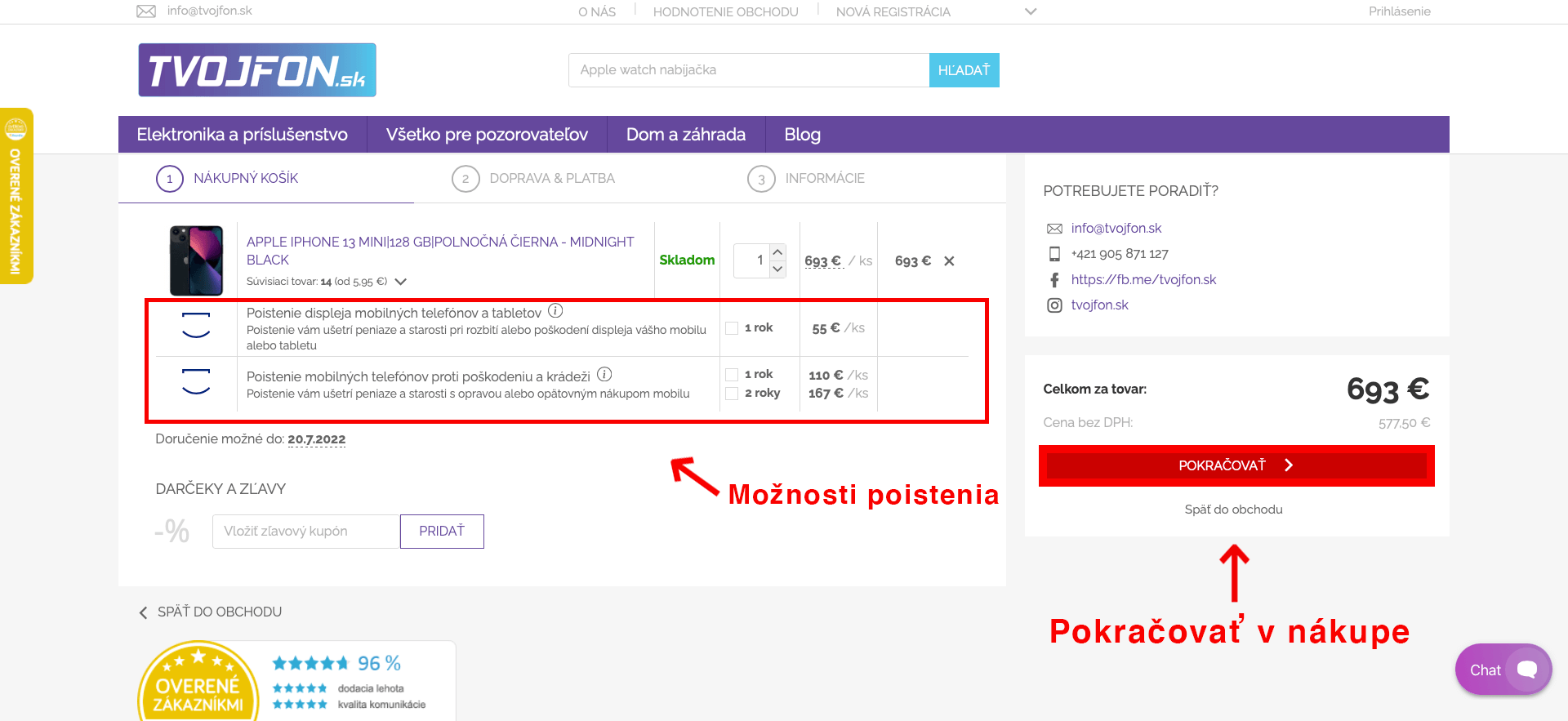This screenshot has width=1568, height=721.
Task: Click the POKRAČOVAŤ button
Action: (1236, 465)
